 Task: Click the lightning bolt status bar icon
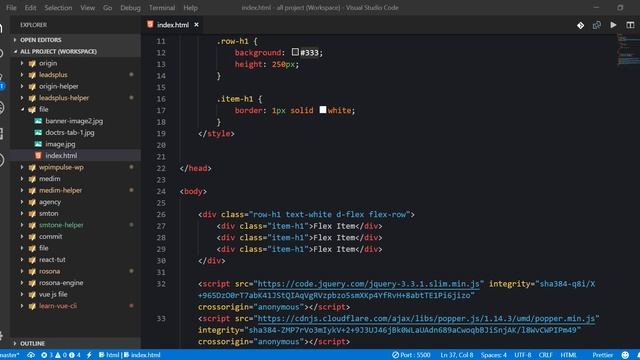tap(89, 355)
